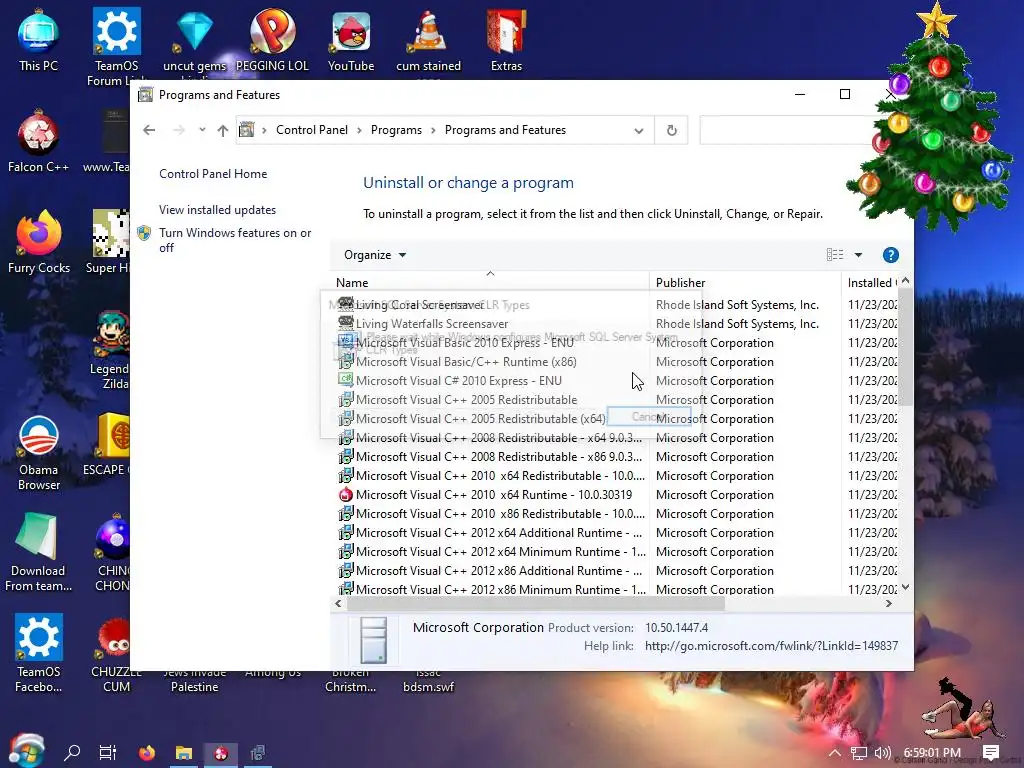
Task: Expand the view options dropdown arrow
Action: (x=858, y=255)
